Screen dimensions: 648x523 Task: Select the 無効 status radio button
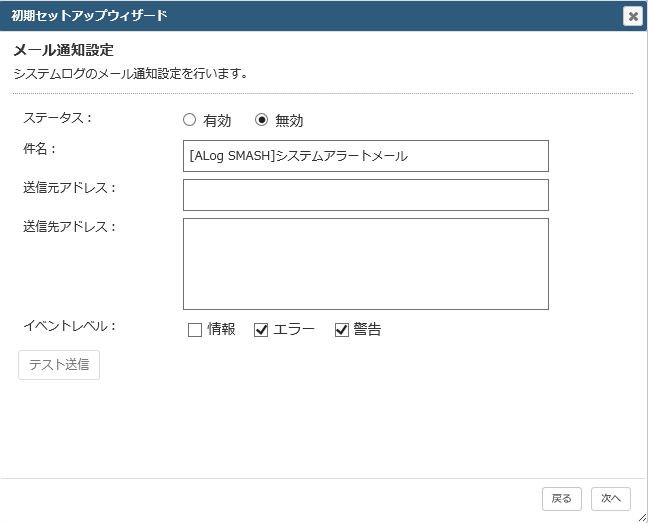click(x=261, y=120)
